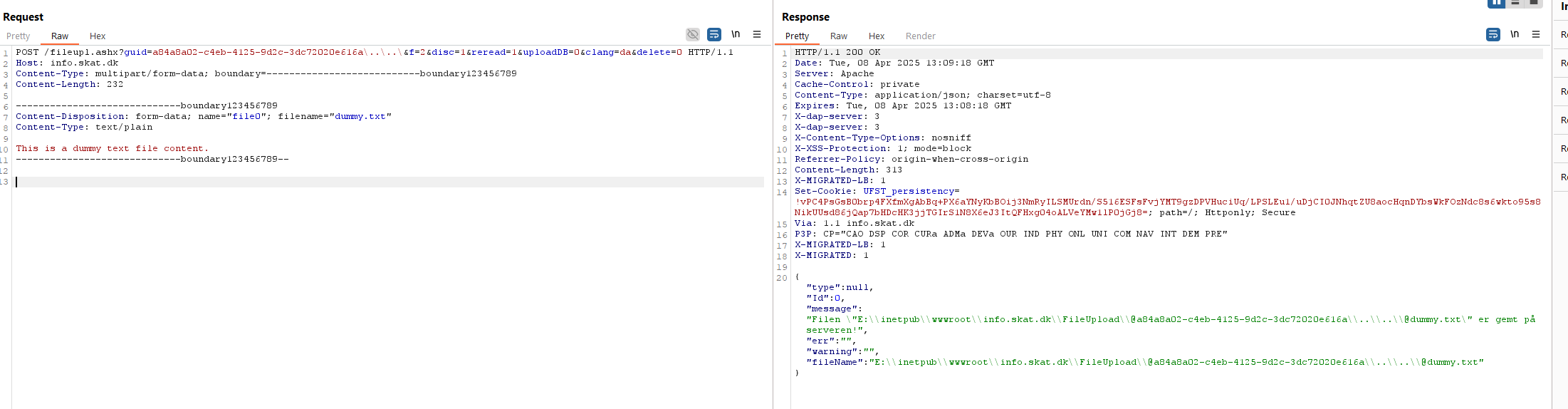Click the "Set-Cookie: UFST_persistency" header
Screen dimensions: 1568x409
[877, 191]
